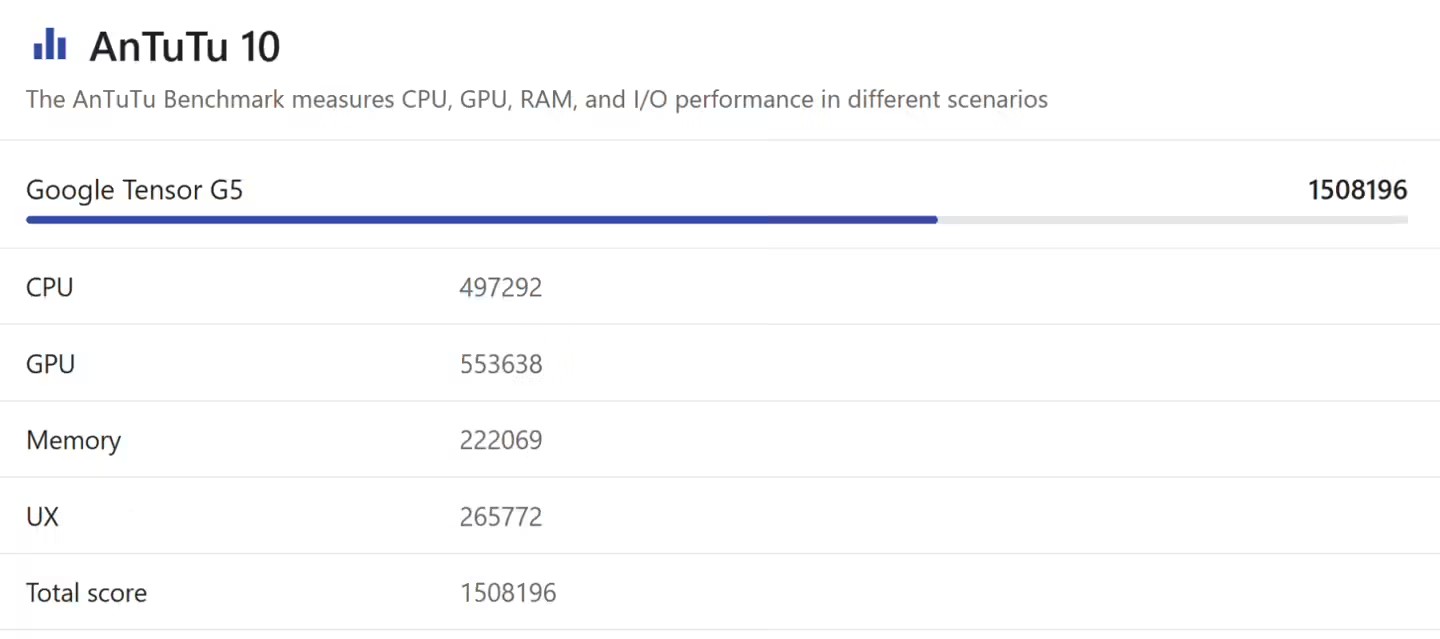The height and width of the screenshot is (639, 1440).
Task: Click the UX score 265772
Action: click(501, 517)
